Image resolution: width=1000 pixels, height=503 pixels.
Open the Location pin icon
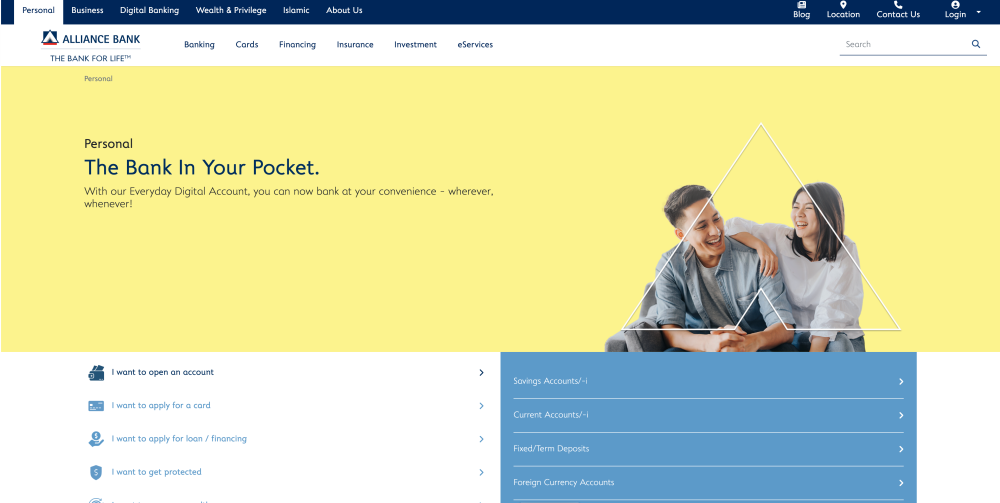tap(843, 5)
